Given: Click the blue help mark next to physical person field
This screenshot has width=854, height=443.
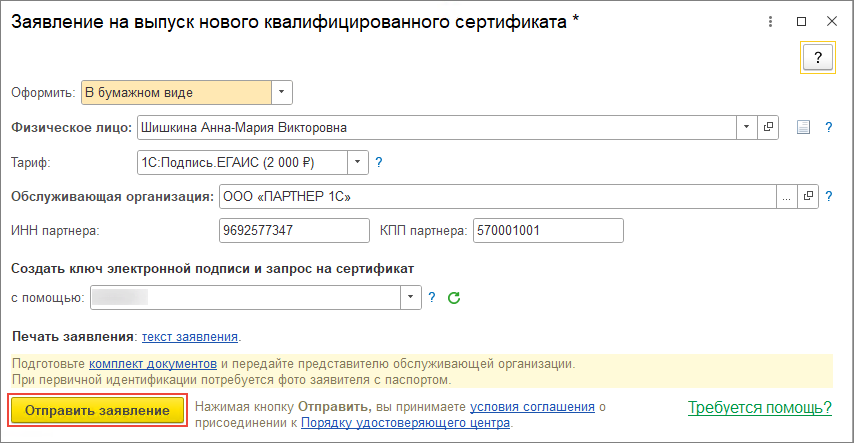Looking at the screenshot, I should point(828,127).
